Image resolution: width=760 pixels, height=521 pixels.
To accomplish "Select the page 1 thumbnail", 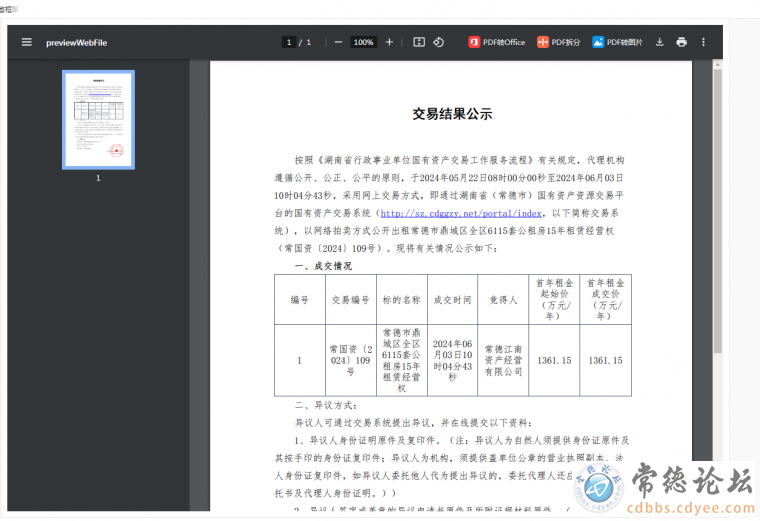I will 98,119.
